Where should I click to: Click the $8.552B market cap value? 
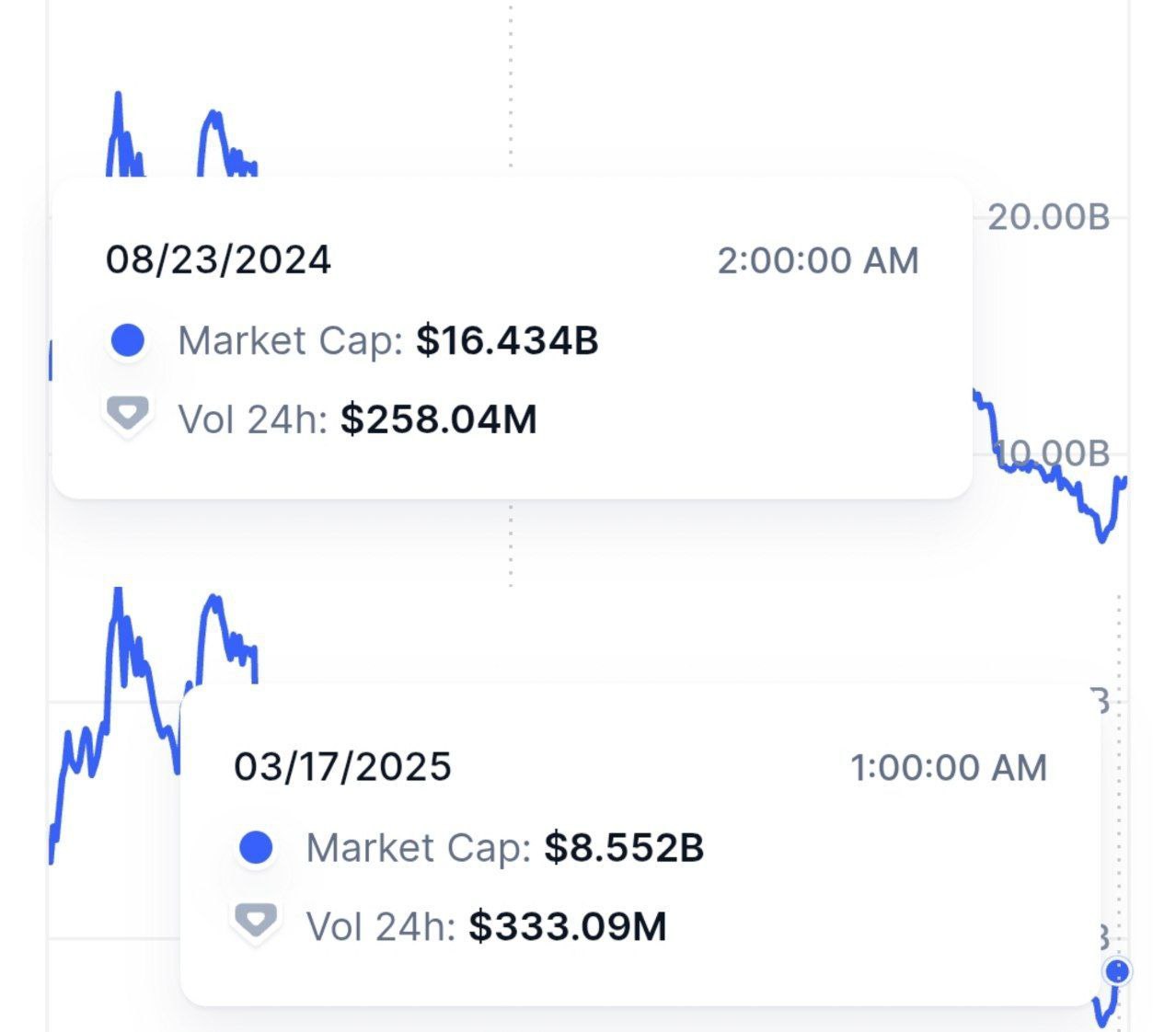pyautogui.click(x=624, y=847)
